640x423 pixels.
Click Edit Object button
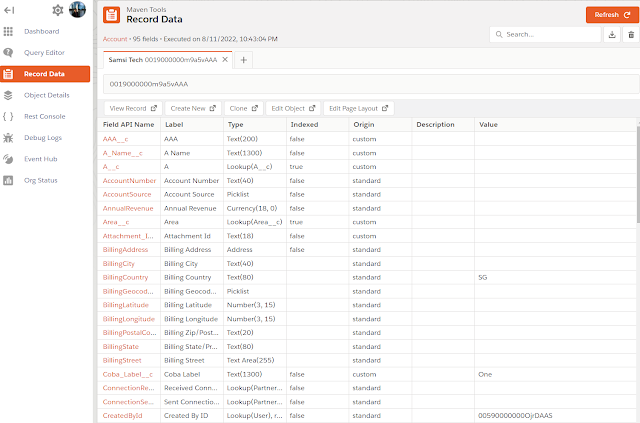pos(293,108)
